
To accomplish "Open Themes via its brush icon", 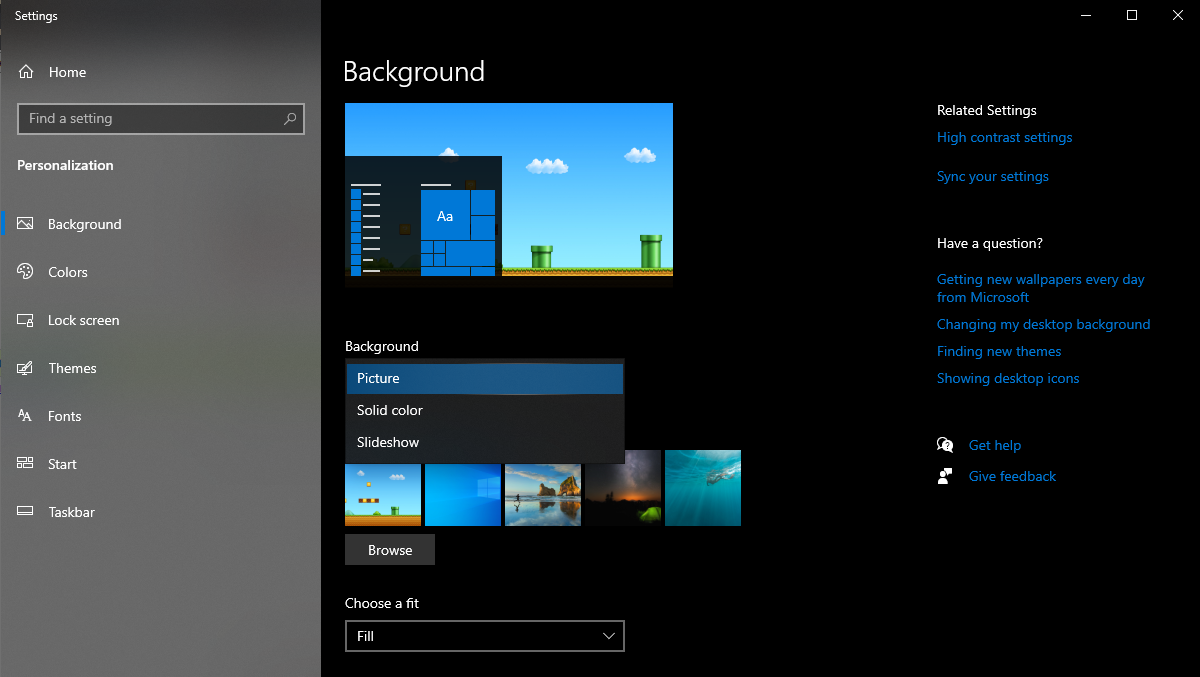I will tap(26, 368).
